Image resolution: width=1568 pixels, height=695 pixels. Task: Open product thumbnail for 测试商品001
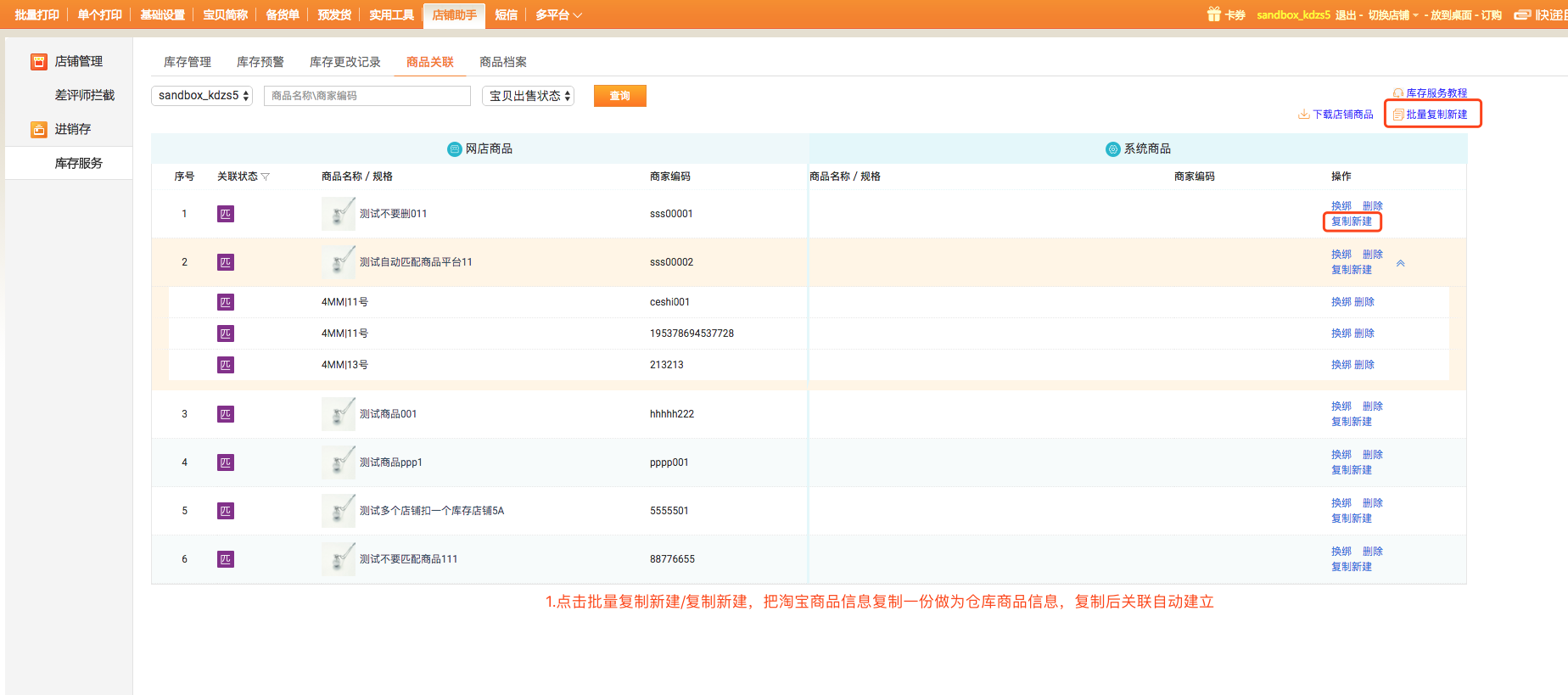[x=338, y=414]
